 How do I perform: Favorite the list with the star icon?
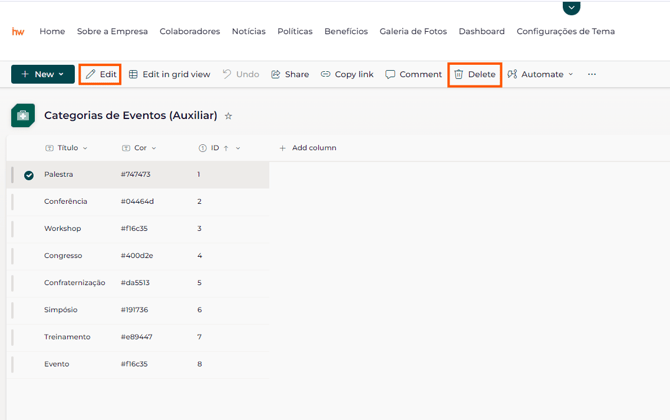tap(228, 116)
